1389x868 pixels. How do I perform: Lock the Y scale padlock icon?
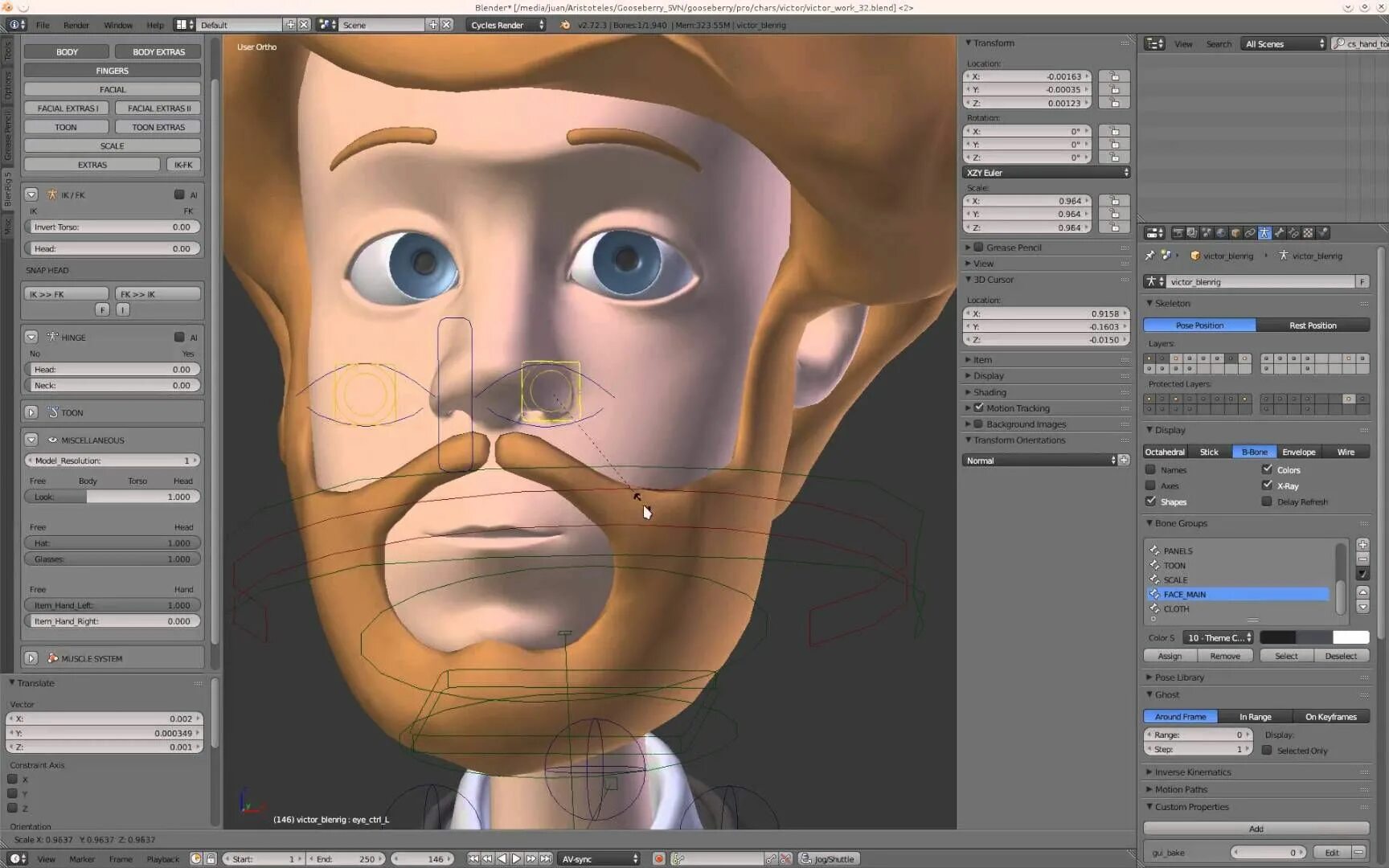[1114, 214]
